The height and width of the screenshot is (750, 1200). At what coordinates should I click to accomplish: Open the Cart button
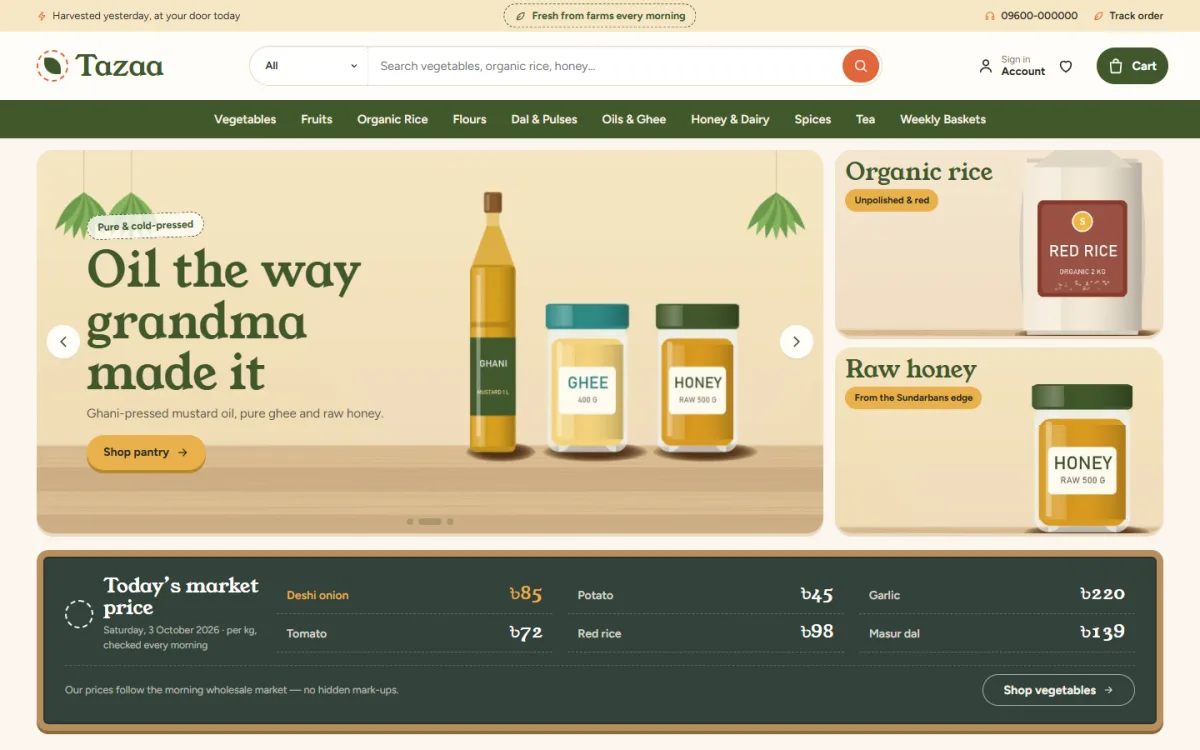tap(1132, 66)
